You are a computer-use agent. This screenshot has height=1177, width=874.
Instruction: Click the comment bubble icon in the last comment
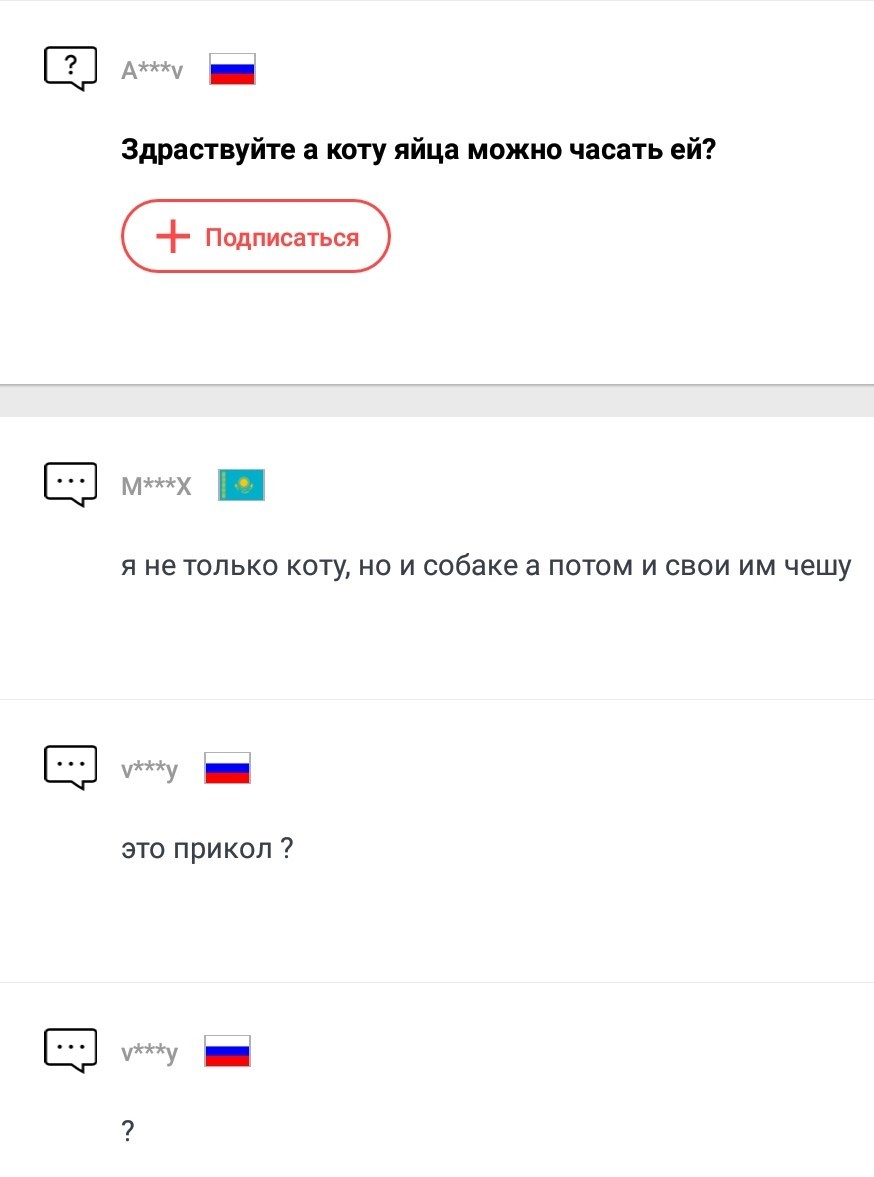[x=70, y=1050]
